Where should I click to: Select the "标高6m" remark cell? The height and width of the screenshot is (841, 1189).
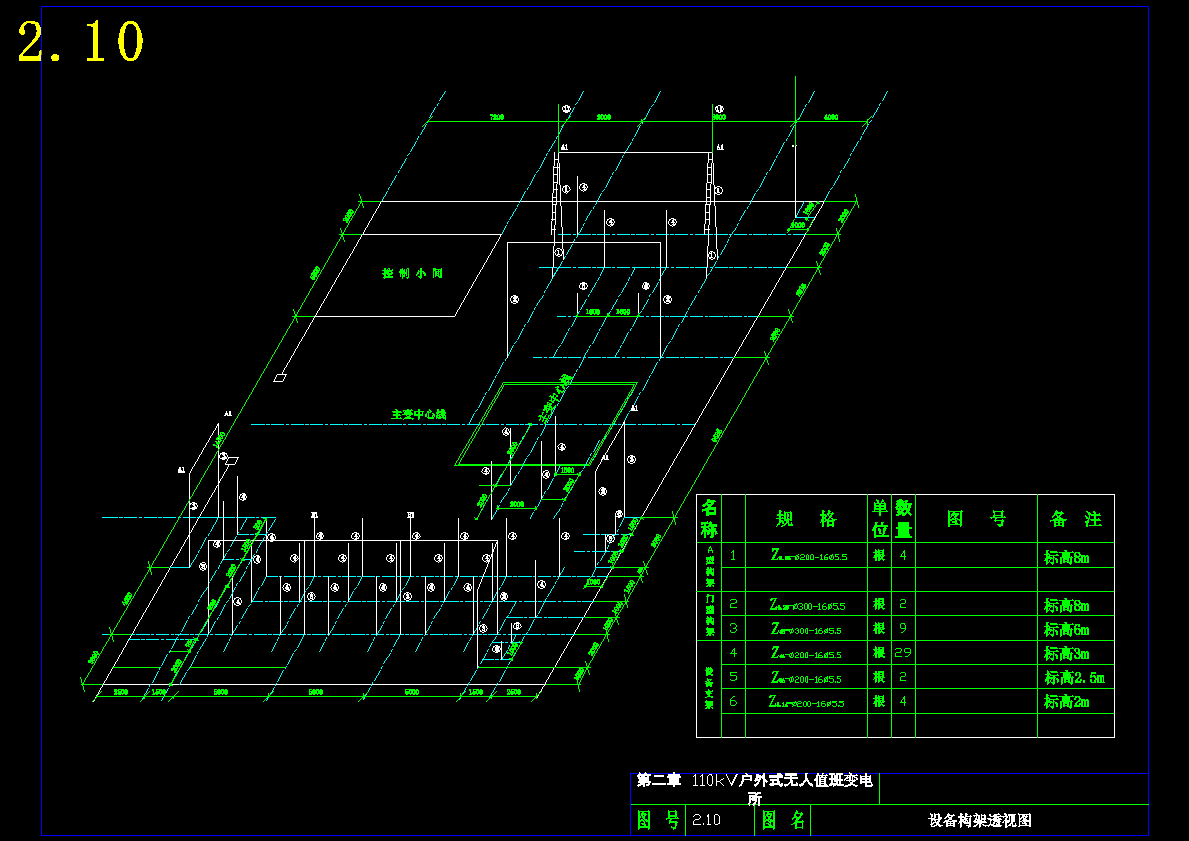pyautogui.click(x=1066, y=629)
